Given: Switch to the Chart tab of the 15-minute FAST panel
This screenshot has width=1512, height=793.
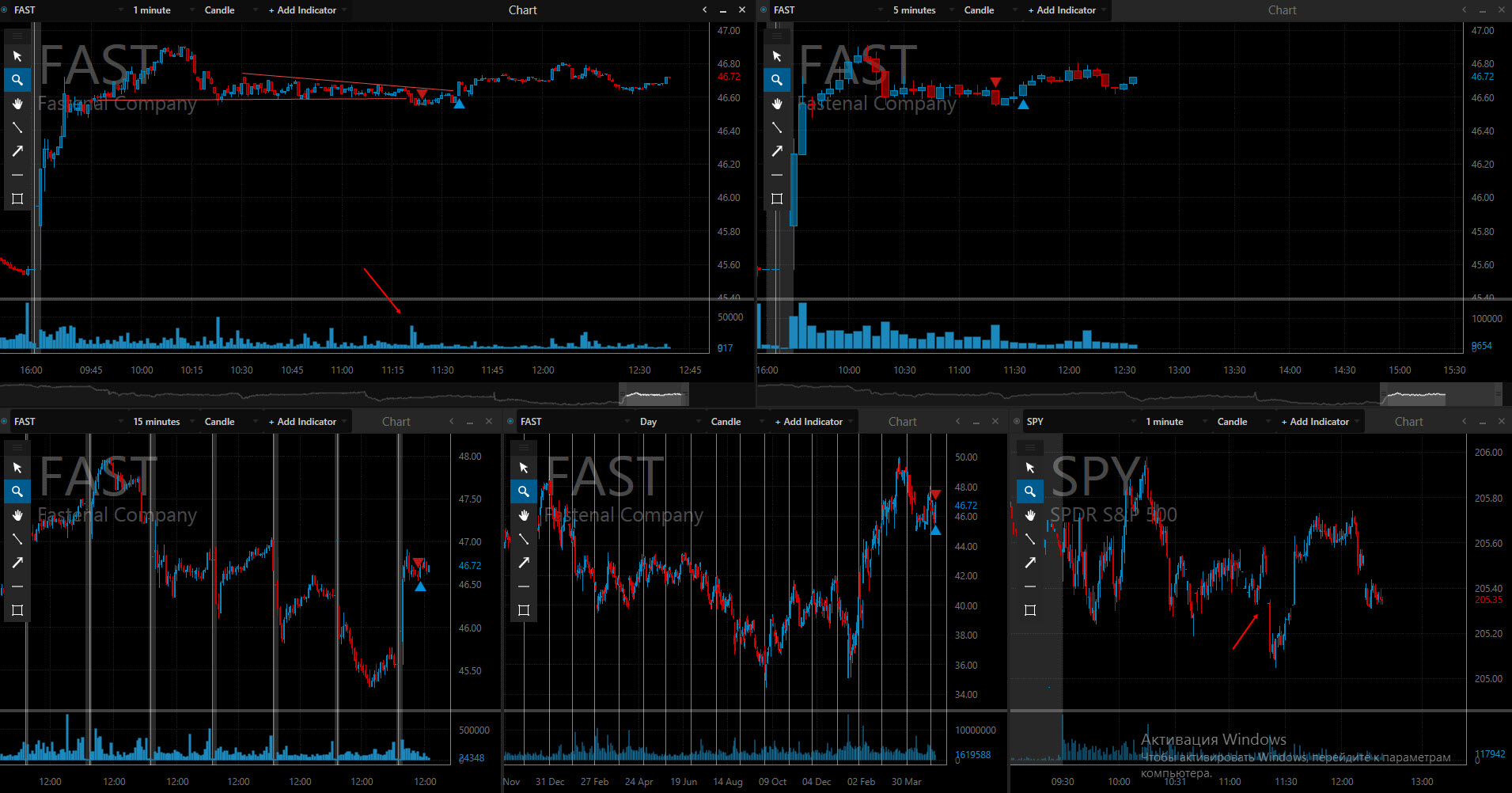Looking at the screenshot, I should point(396,422).
